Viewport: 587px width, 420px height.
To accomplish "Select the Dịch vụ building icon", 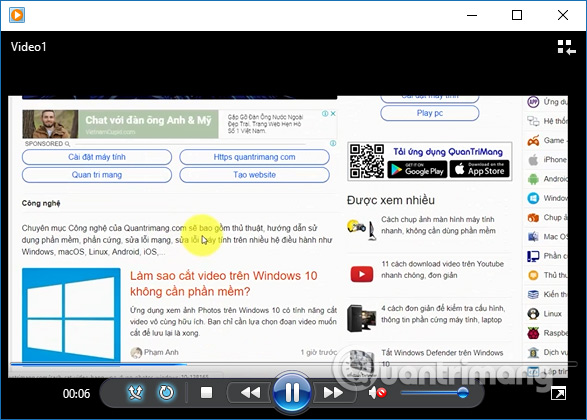I will tap(533, 352).
